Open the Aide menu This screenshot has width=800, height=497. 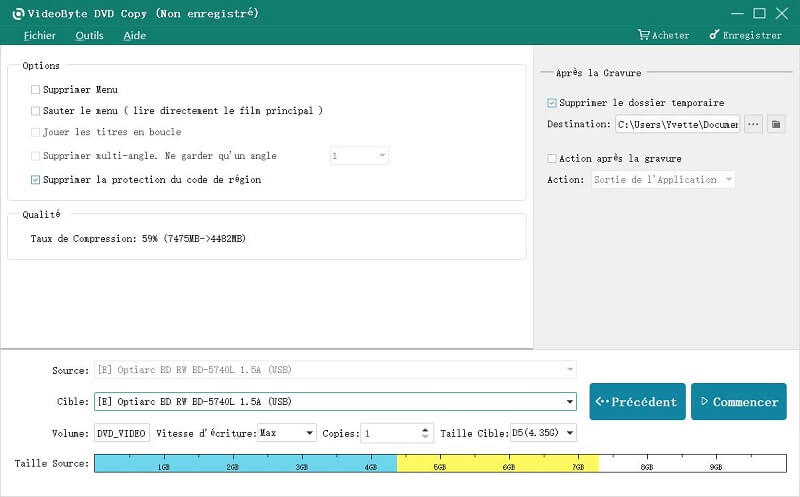[x=135, y=35]
